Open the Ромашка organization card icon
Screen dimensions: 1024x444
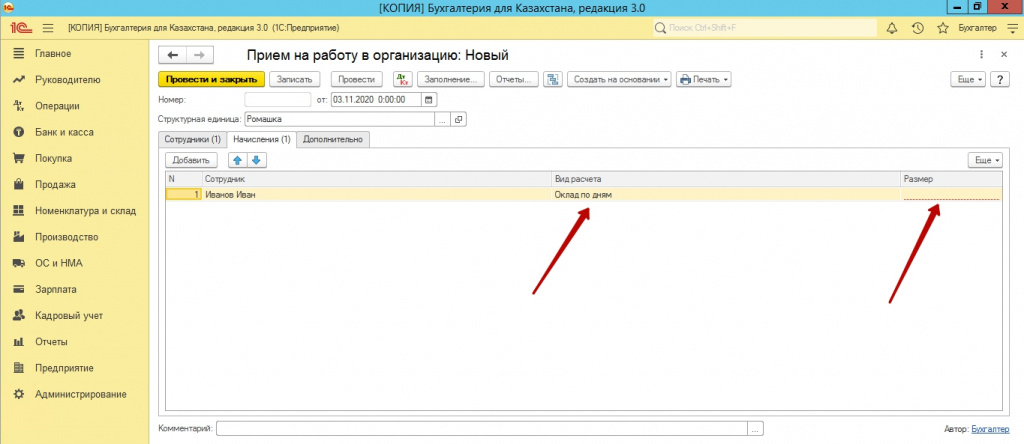pos(458,119)
